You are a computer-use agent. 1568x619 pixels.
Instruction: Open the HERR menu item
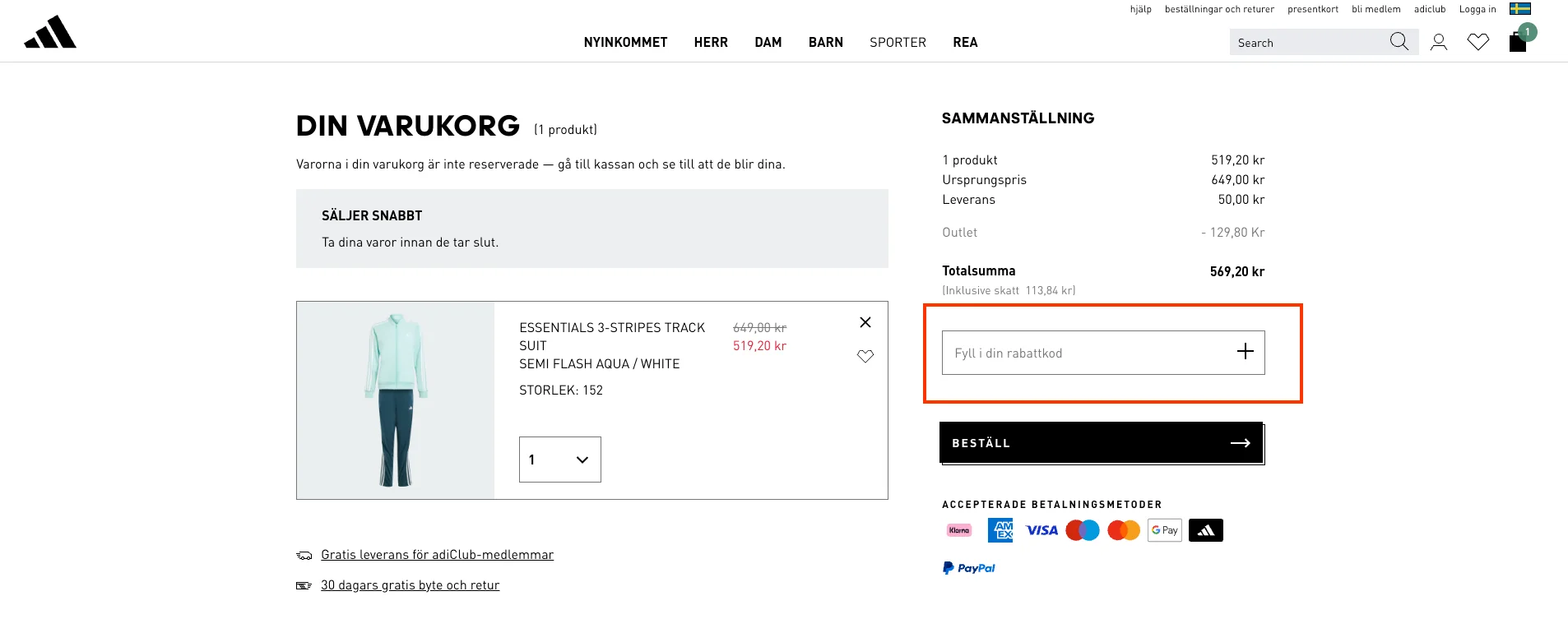(711, 42)
